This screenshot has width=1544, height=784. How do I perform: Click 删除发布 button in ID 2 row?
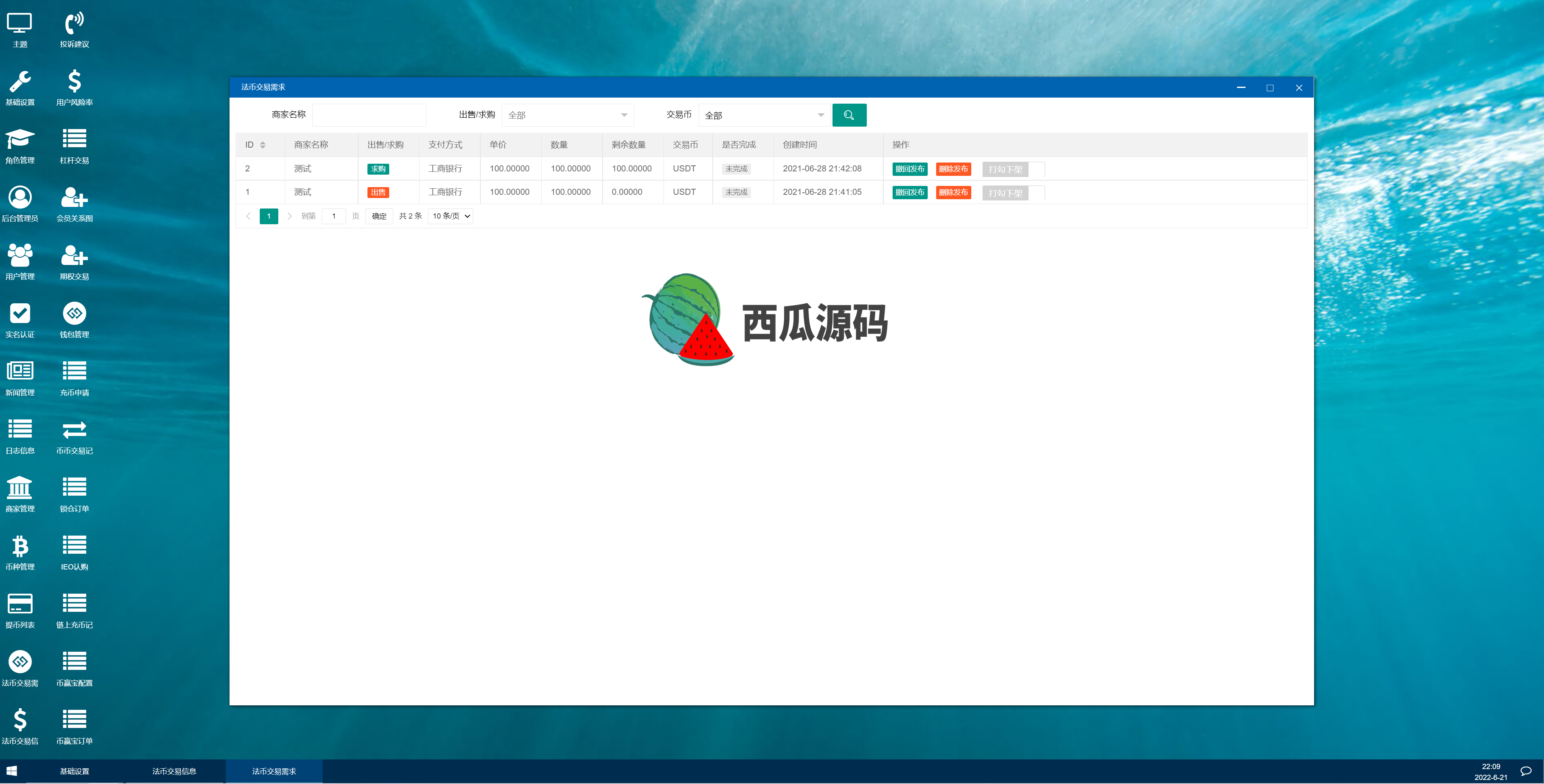click(x=953, y=169)
